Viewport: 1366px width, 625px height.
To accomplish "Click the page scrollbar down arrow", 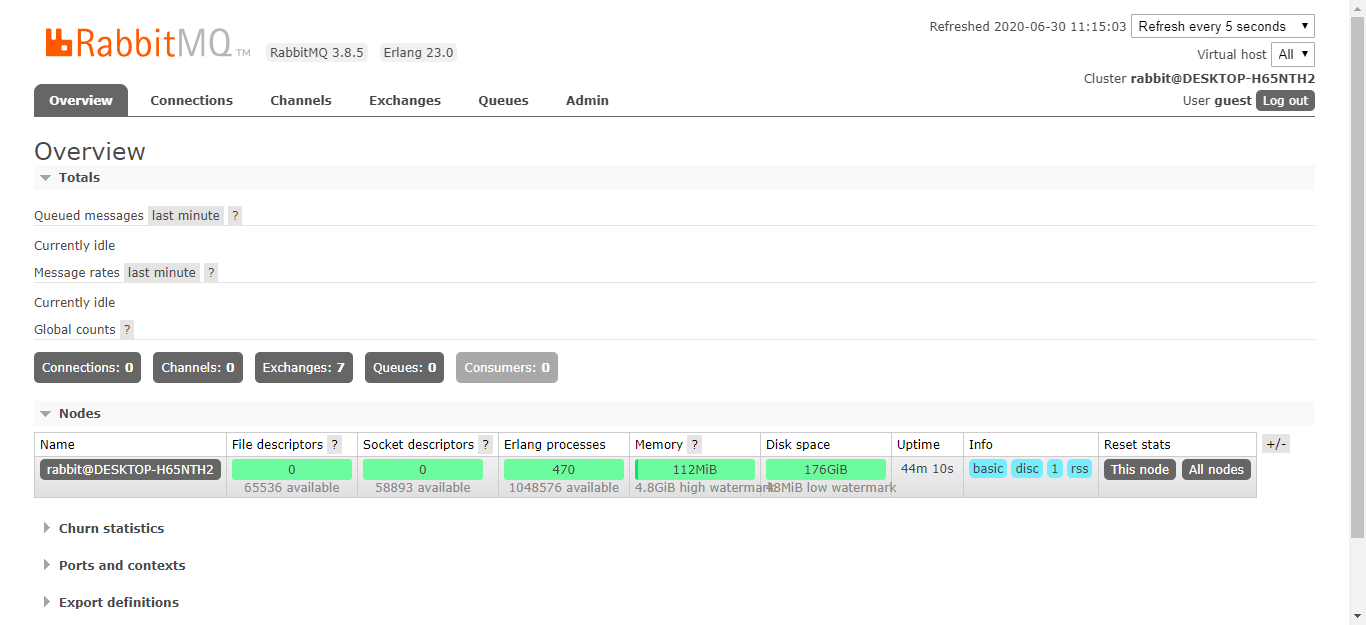I will click(1357, 616).
